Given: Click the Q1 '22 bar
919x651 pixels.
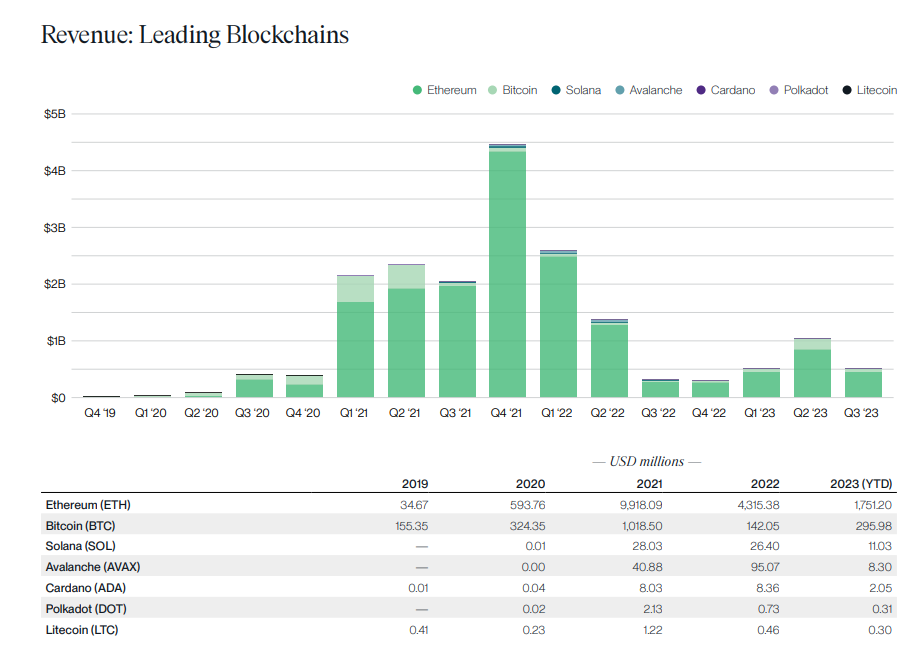Looking at the screenshot, I should (559, 324).
